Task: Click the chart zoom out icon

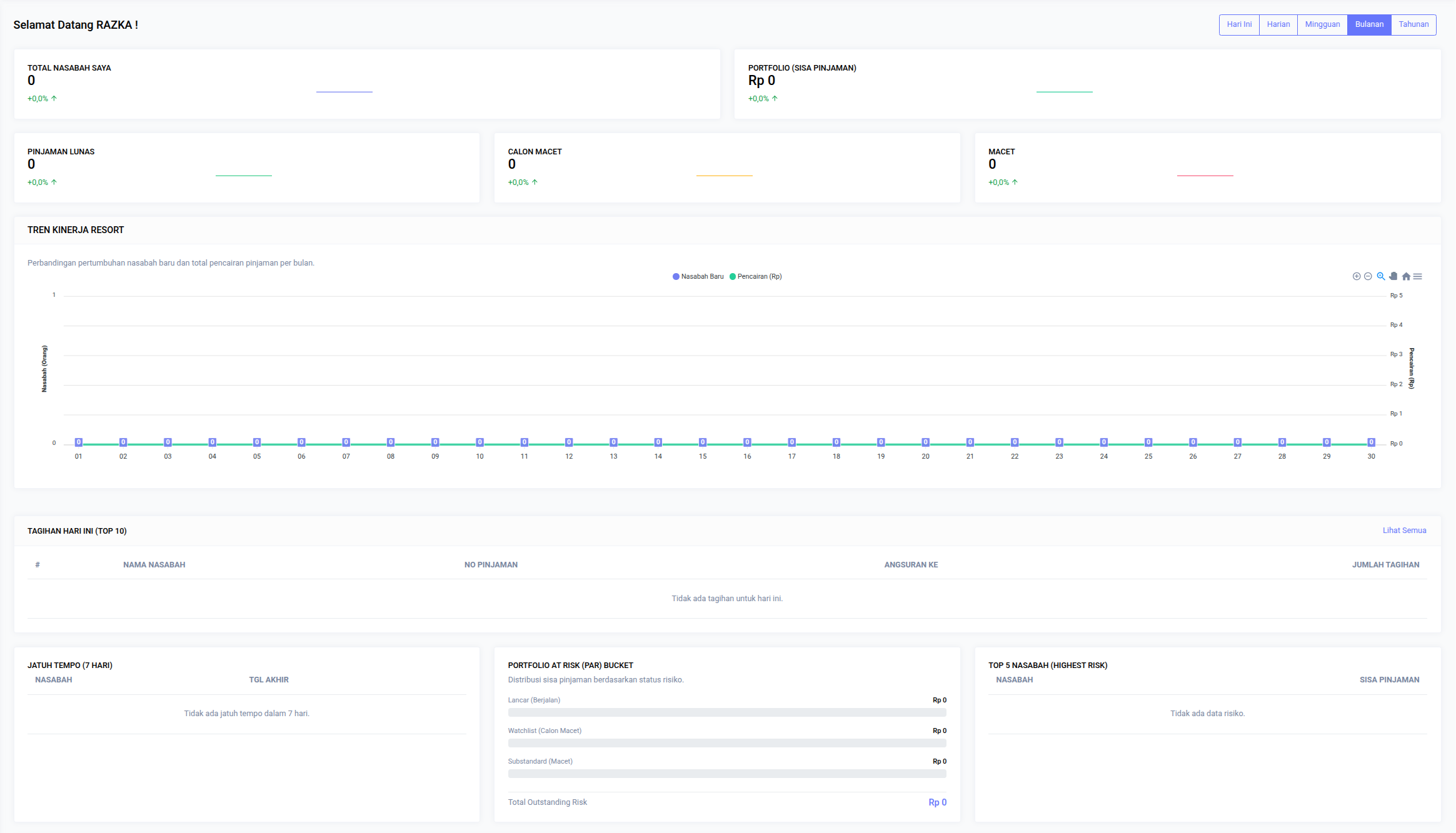Action: [1368, 276]
